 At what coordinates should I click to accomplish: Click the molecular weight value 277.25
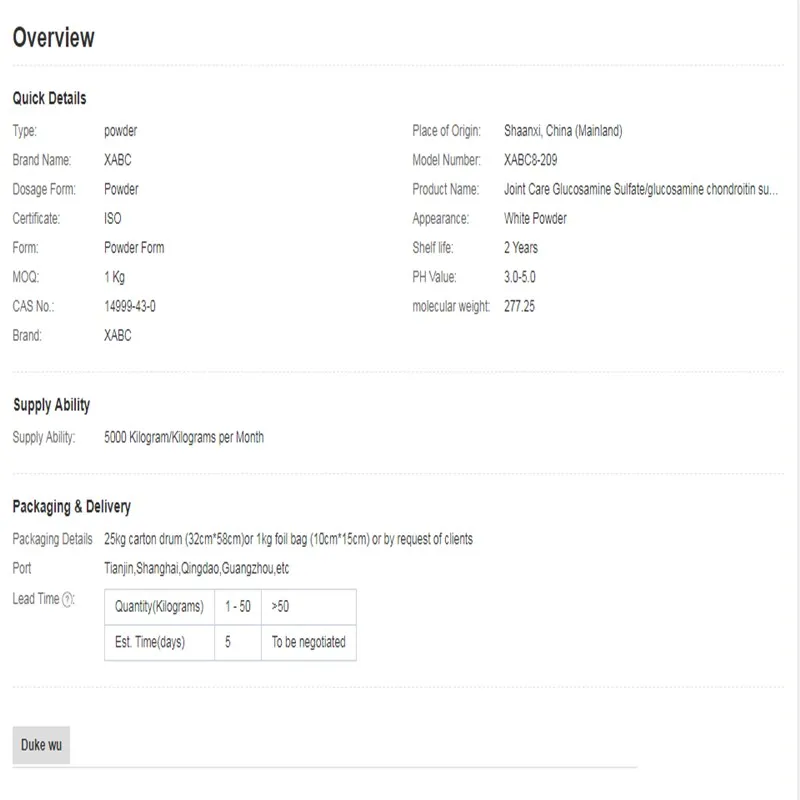pos(519,306)
